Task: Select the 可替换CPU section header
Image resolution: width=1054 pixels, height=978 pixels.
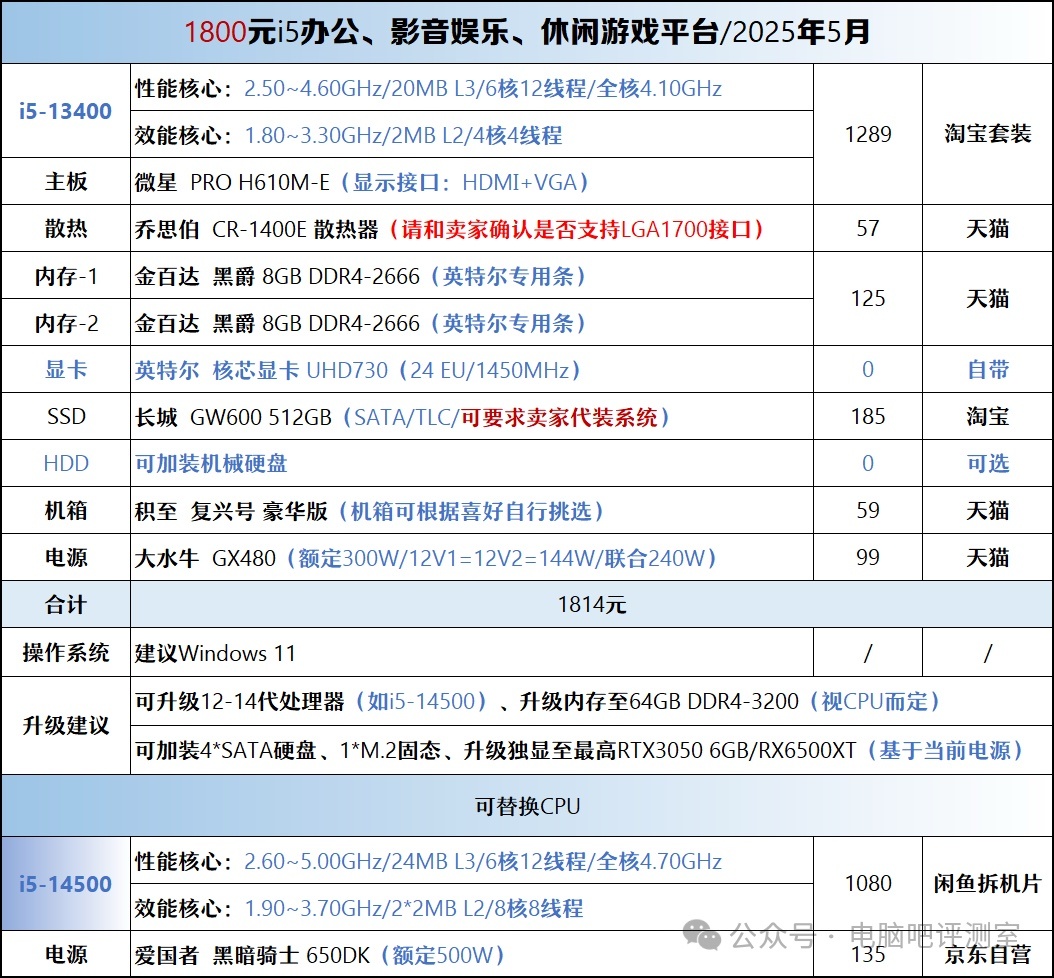Action: pos(527,806)
